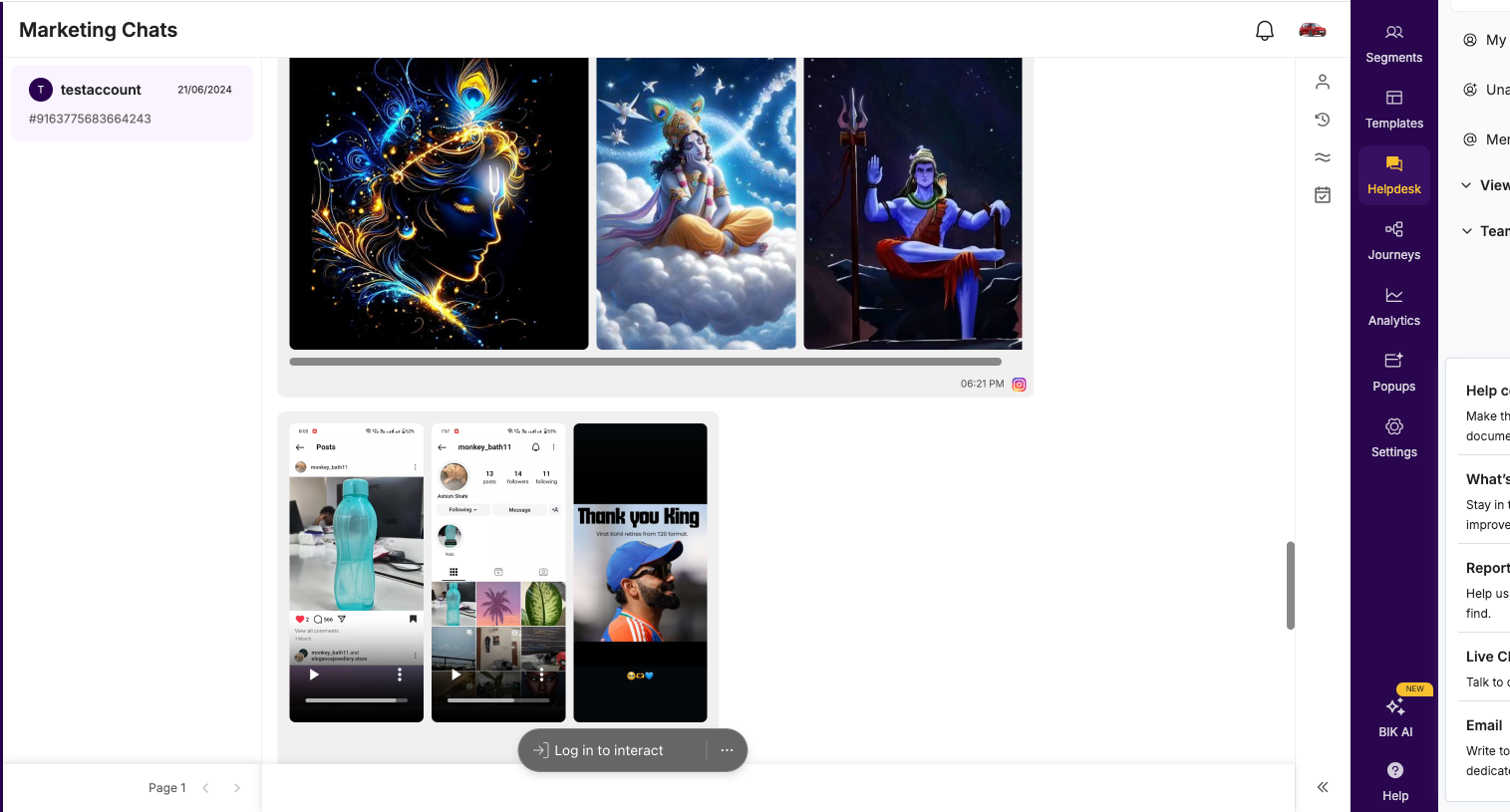The image size is (1510, 812).
Task: Open the notifications bell
Action: (x=1264, y=30)
